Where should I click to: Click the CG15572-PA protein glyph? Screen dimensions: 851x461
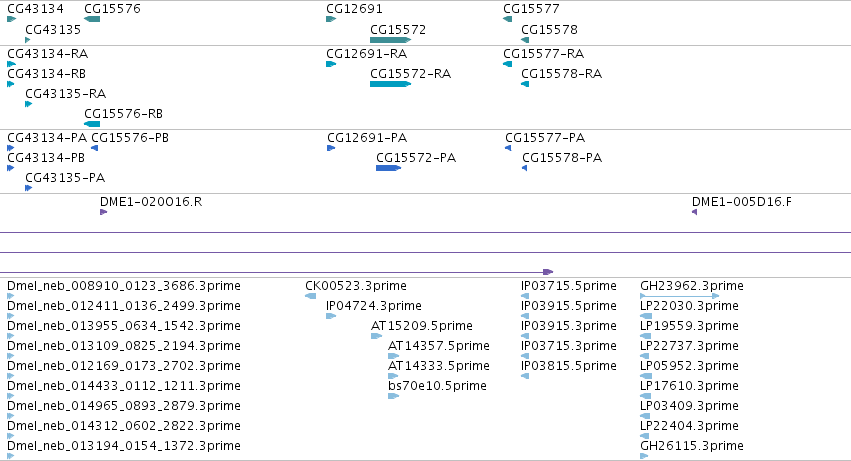pos(389,168)
